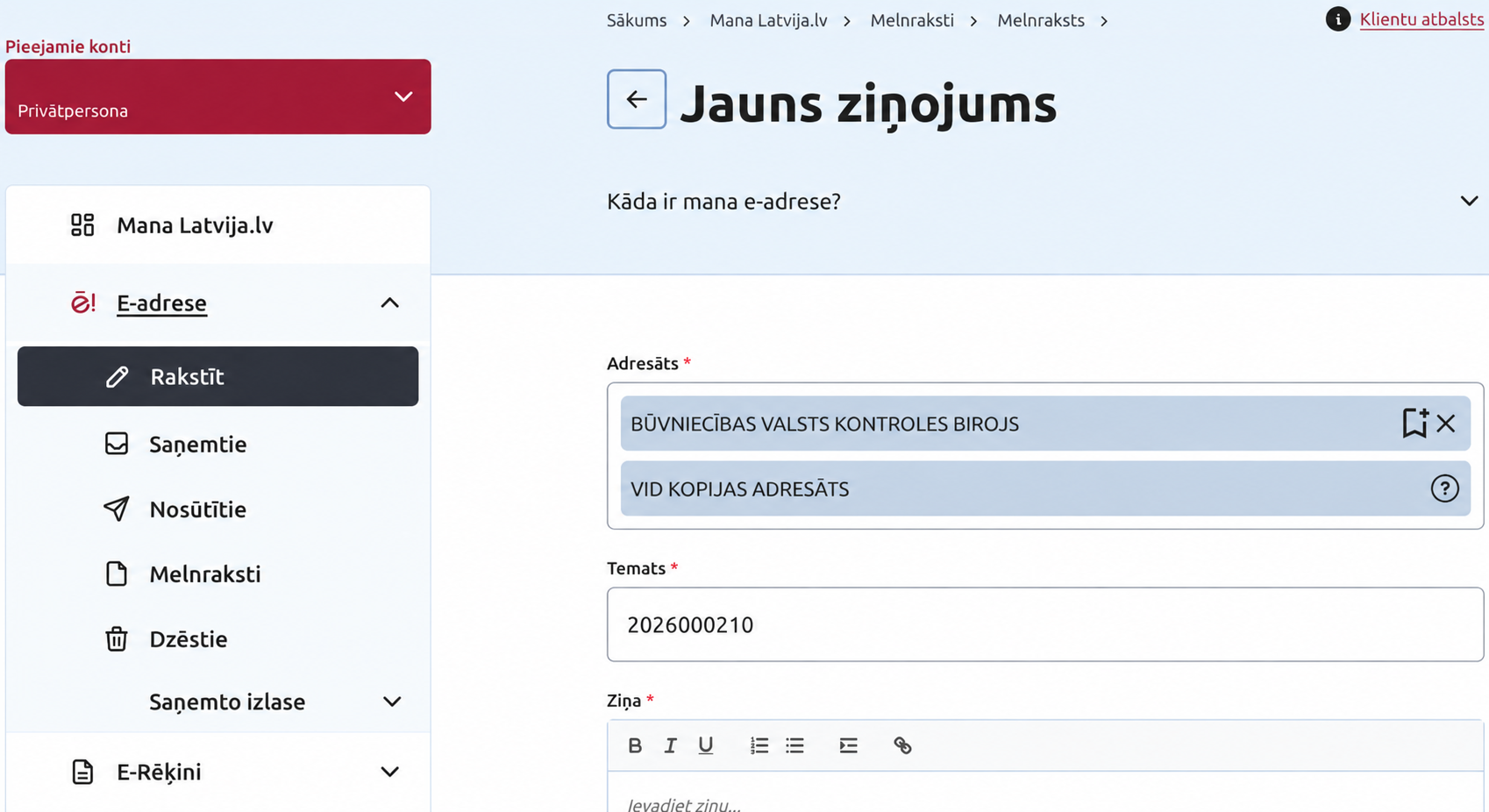Collapse the E-adrese section
Image resolution: width=1489 pixels, height=812 pixels.
click(390, 303)
